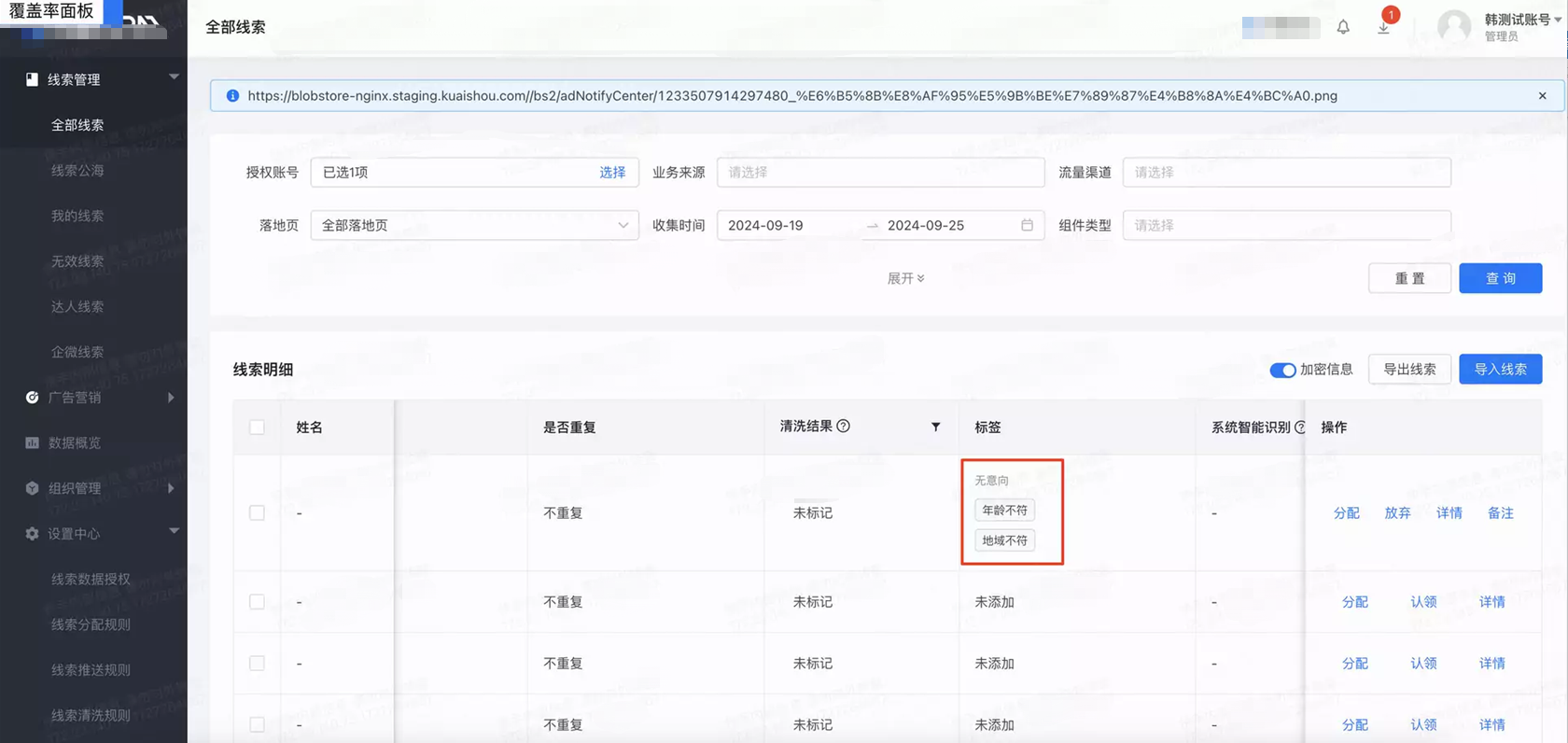The height and width of the screenshot is (743, 1568).
Task: Open 线索公海 menu item
Action: coord(77,170)
